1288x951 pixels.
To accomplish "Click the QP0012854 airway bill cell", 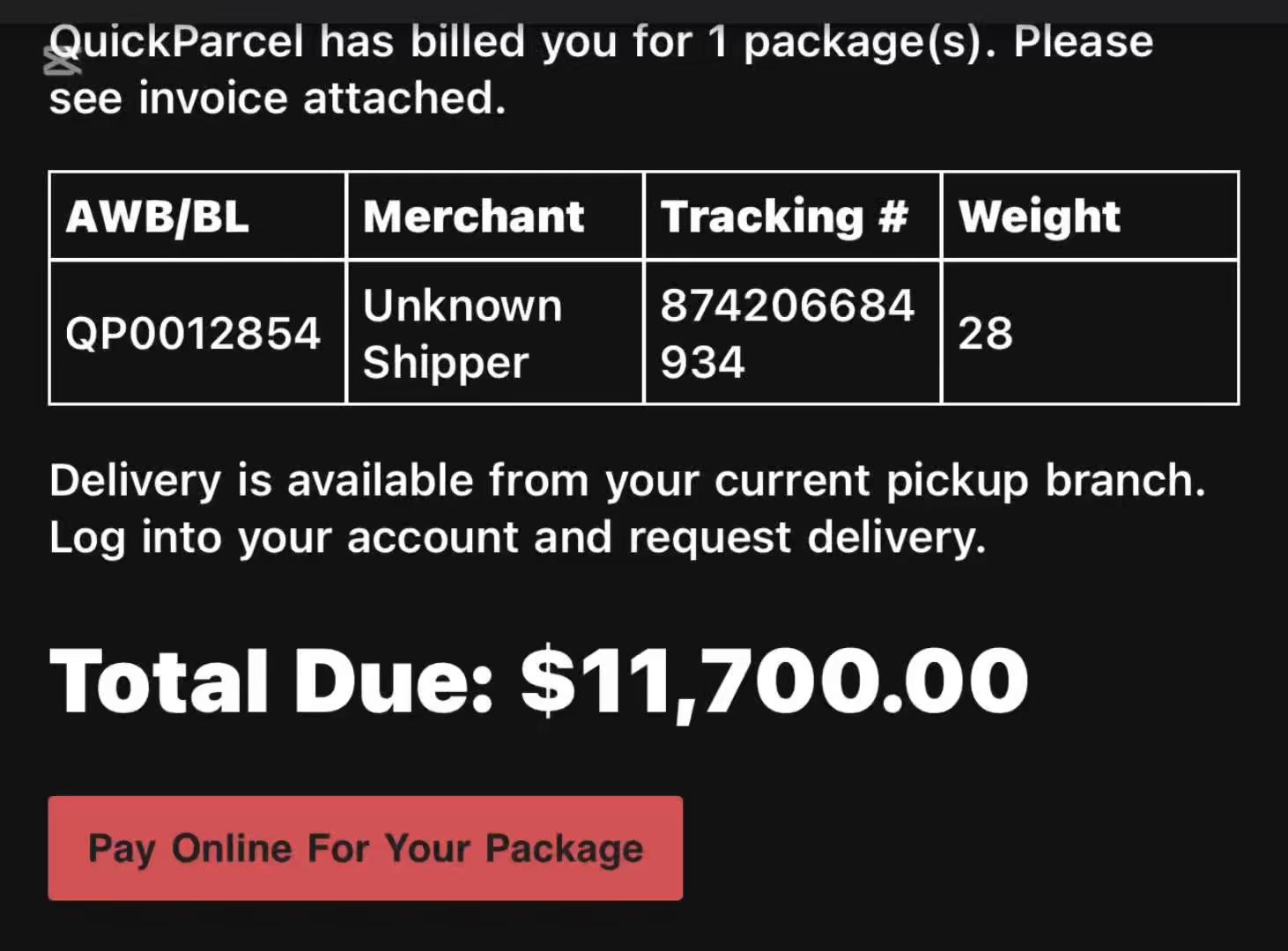I will (197, 333).
